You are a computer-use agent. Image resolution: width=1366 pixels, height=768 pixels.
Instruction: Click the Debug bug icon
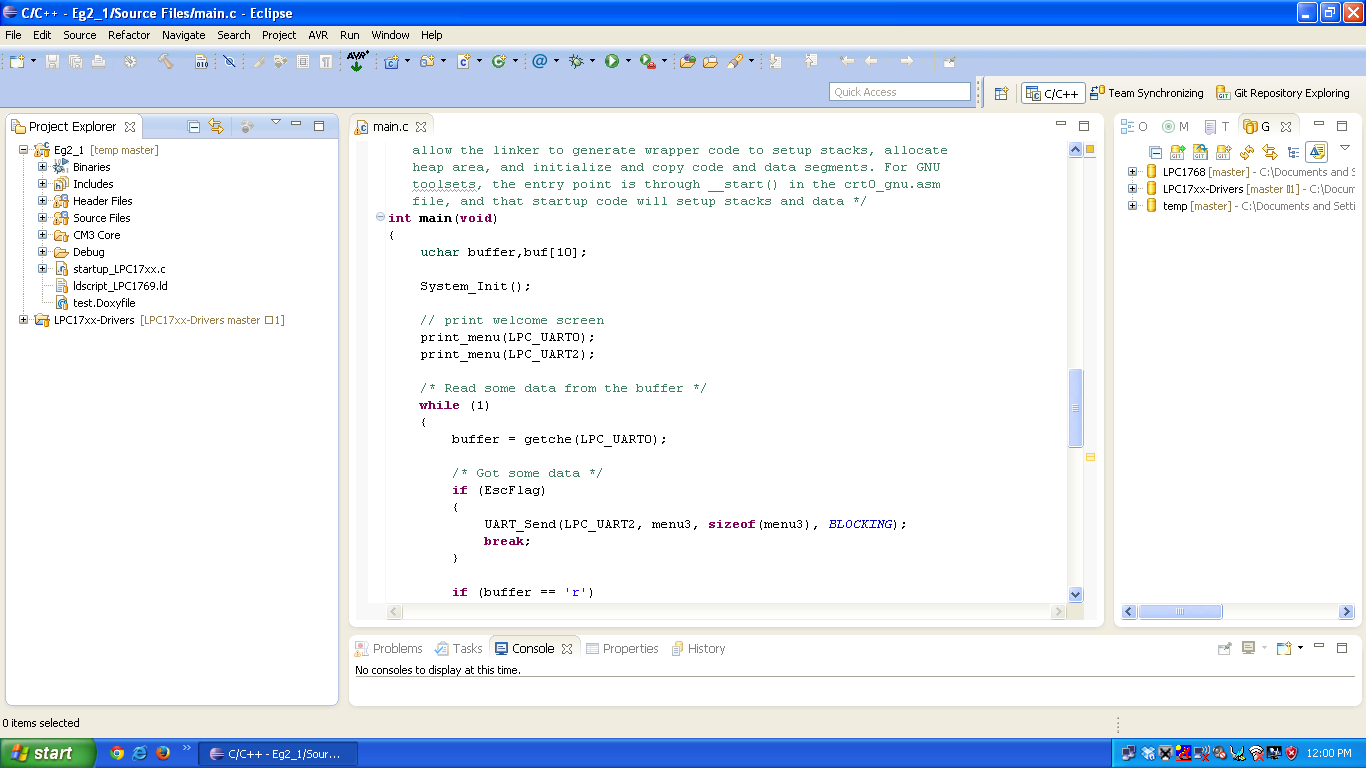click(x=575, y=61)
